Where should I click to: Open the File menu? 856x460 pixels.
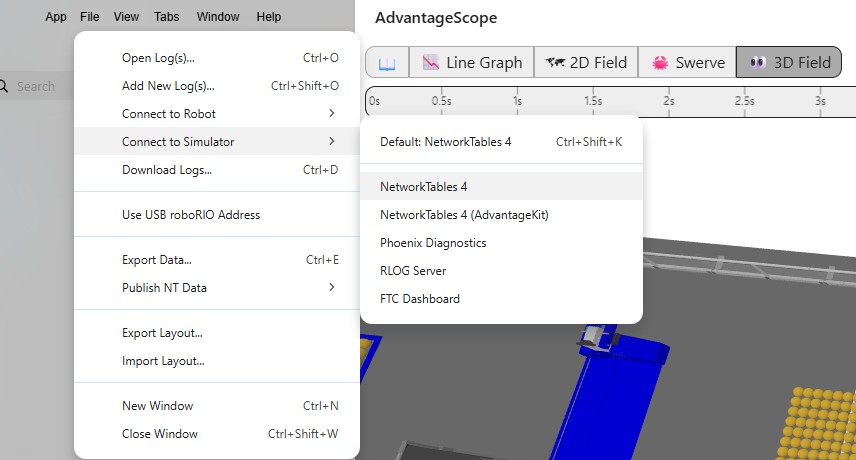pyautogui.click(x=90, y=17)
